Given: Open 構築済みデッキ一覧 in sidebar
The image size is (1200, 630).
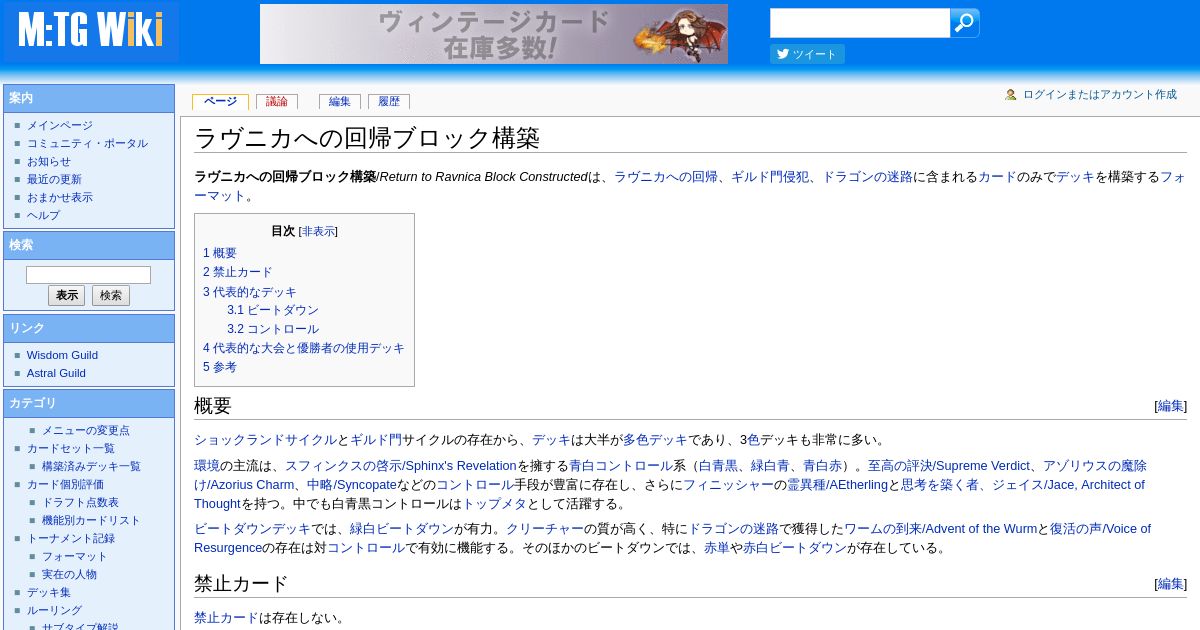Looking at the screenshot, I should point(91,467).
